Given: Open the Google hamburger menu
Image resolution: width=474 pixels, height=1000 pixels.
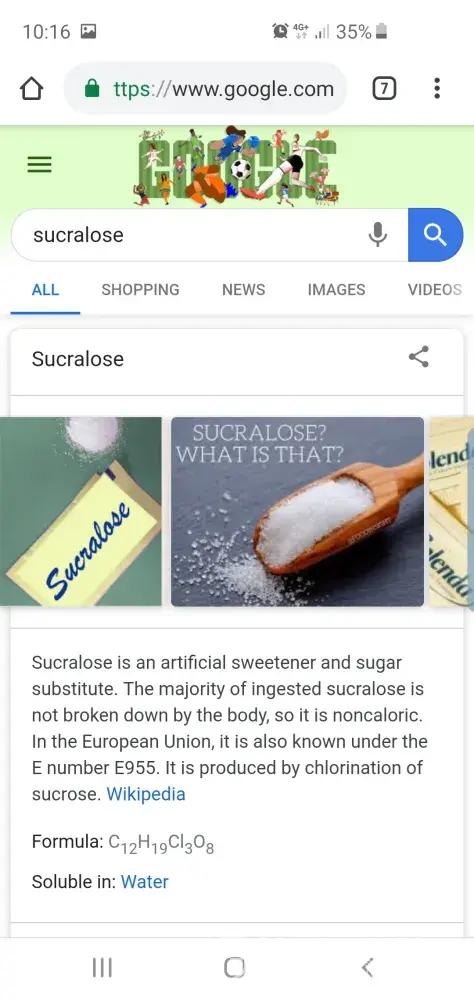Looking at the screenshot, I should [x=39, y=166].
